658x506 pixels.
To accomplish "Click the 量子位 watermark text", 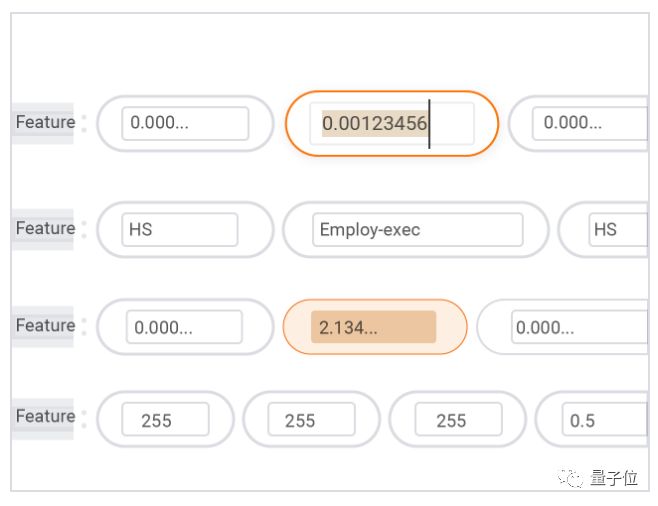I will click(613, 478).
